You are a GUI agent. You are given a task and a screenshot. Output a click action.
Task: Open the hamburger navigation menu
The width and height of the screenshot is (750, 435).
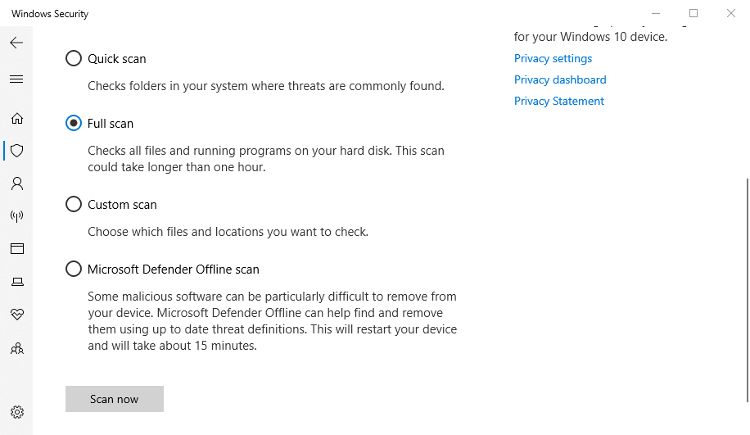(x=16, y=79)
